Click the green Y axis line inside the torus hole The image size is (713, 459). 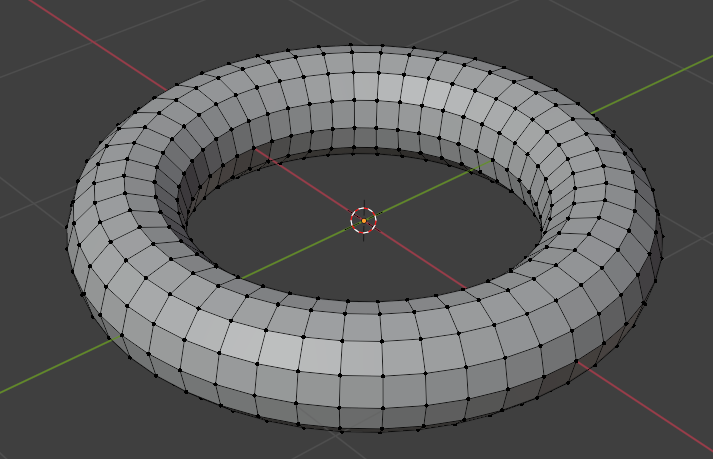pos(420,193)
